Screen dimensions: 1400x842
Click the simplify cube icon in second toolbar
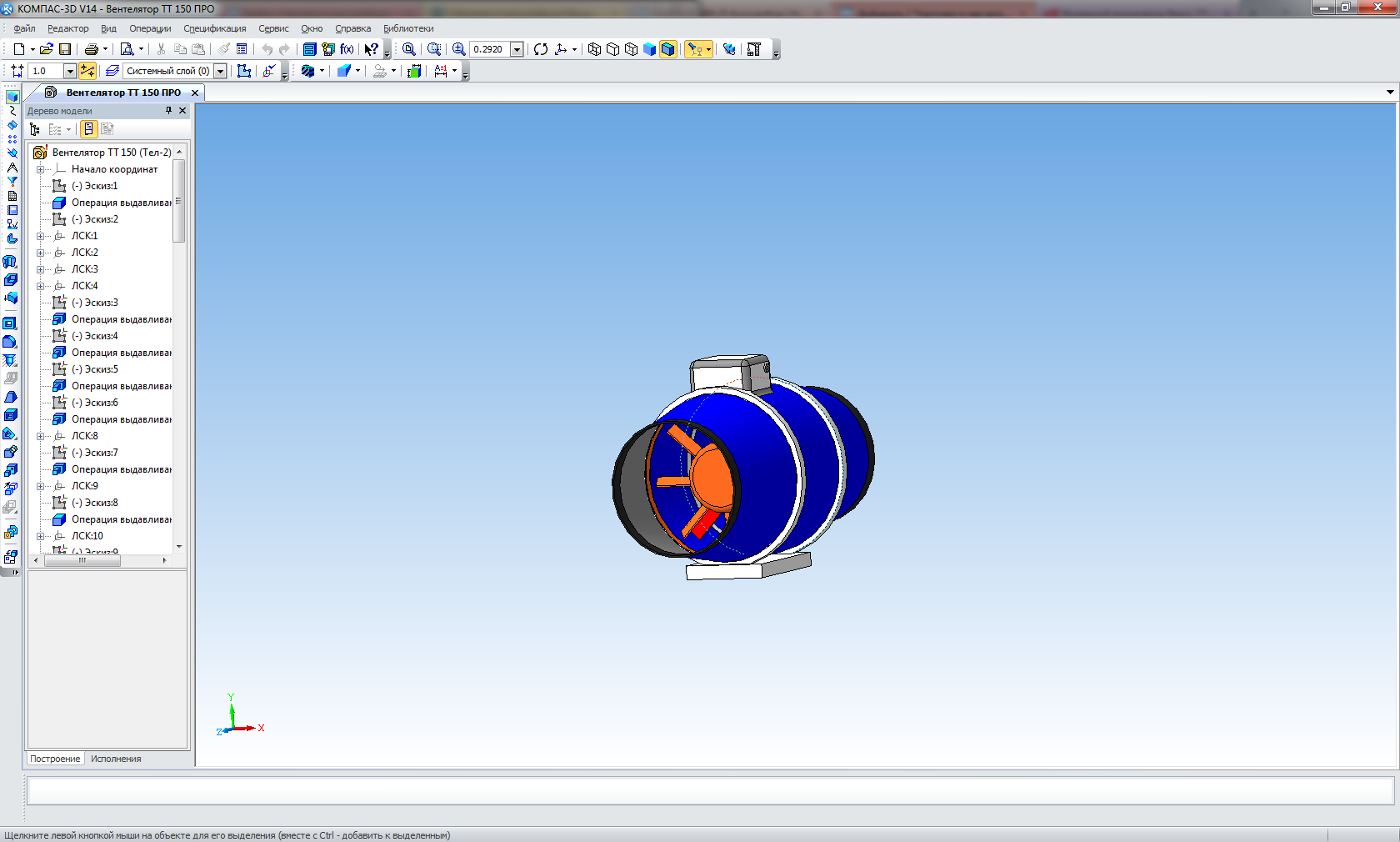(x=343, y=71)
